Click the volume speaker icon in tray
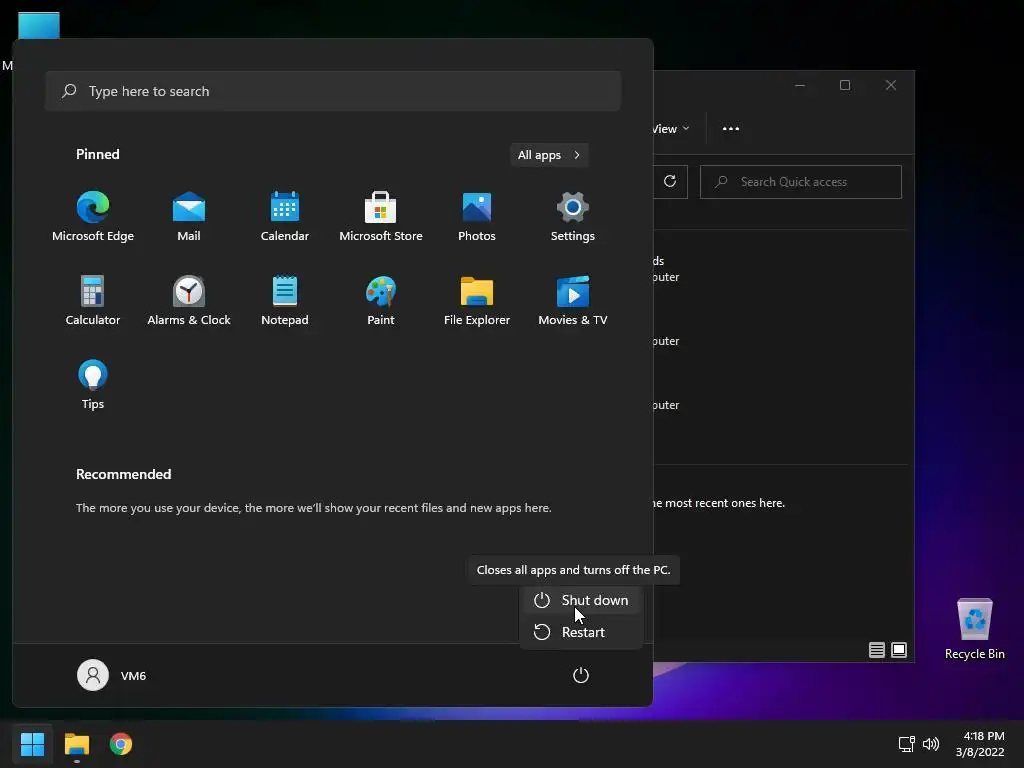 coord(931,744)
